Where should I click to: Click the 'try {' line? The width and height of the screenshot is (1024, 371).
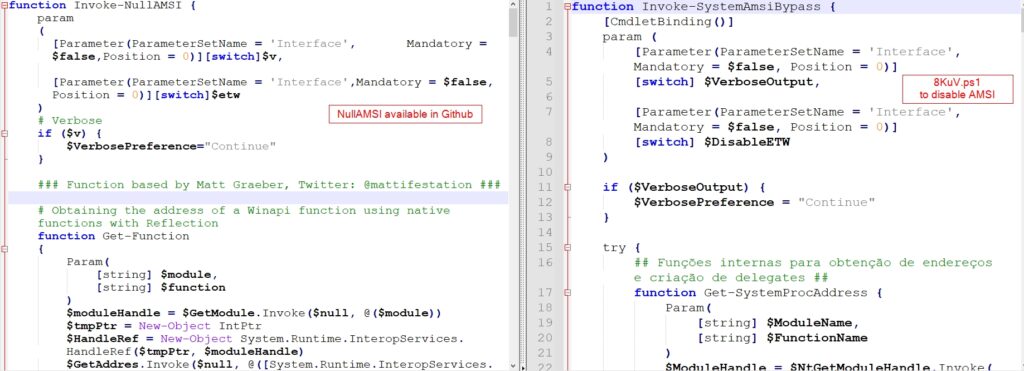click(x=622, y=248)
